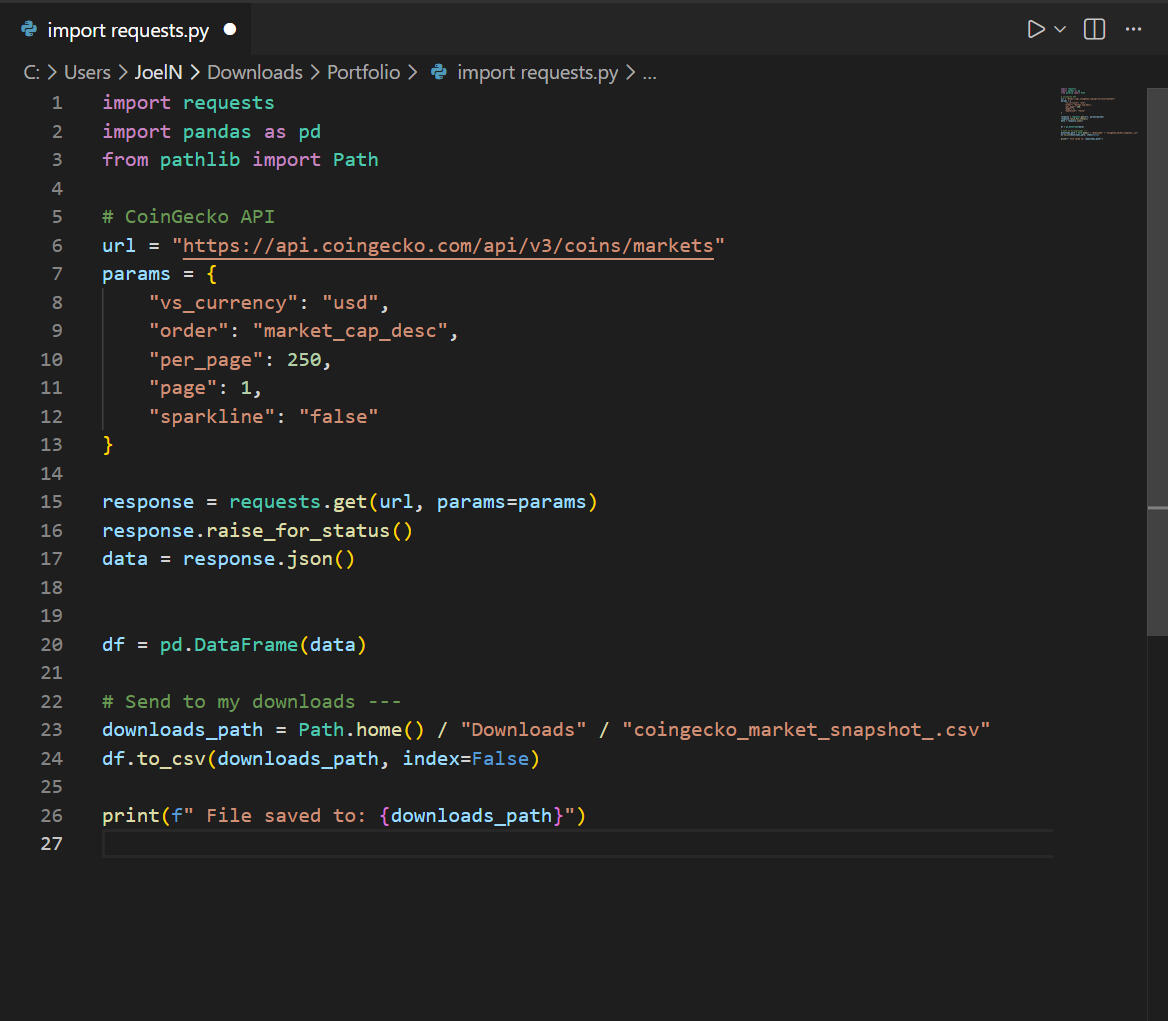Open the Downloads breadcrumb folder
The height and width of the screenshot is (1021, 1168).
[x=254, y=72]
